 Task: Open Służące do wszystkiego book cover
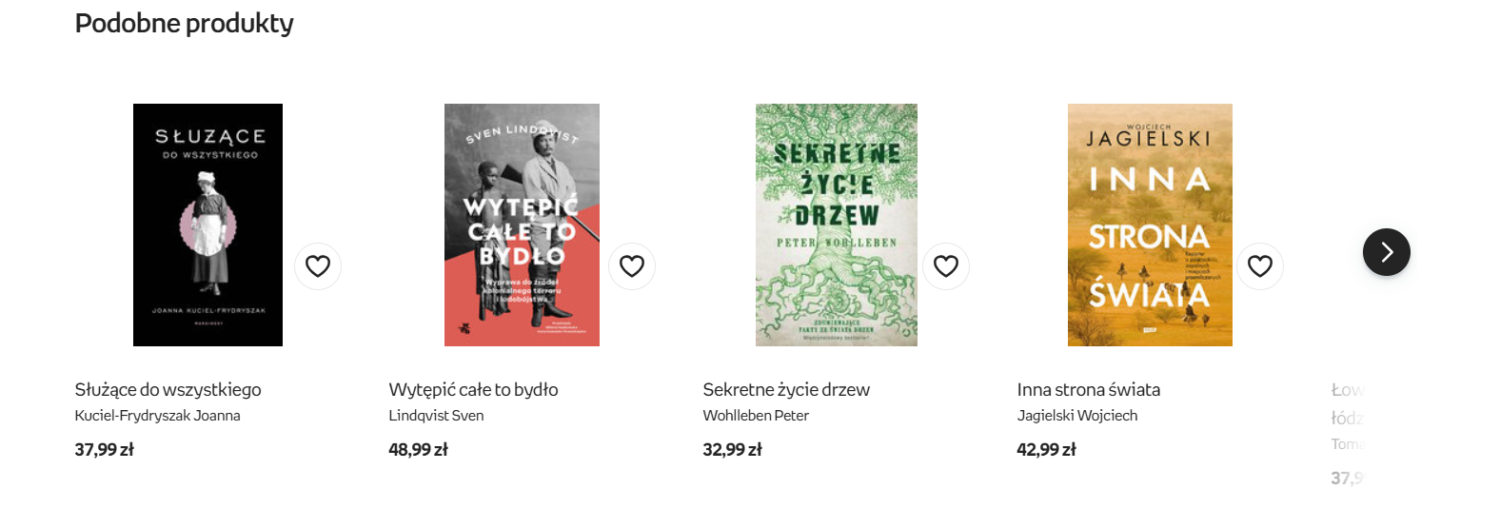pyautogui.click(x=208, y=225)
